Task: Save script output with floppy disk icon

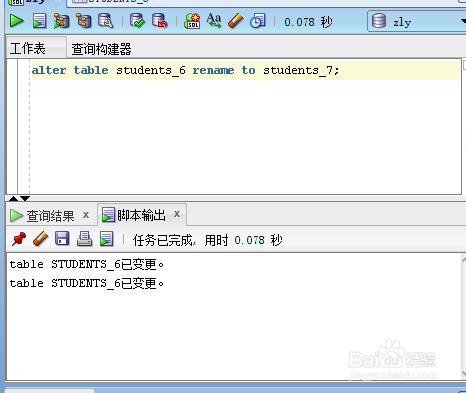Action: click(x=62, y=239)
